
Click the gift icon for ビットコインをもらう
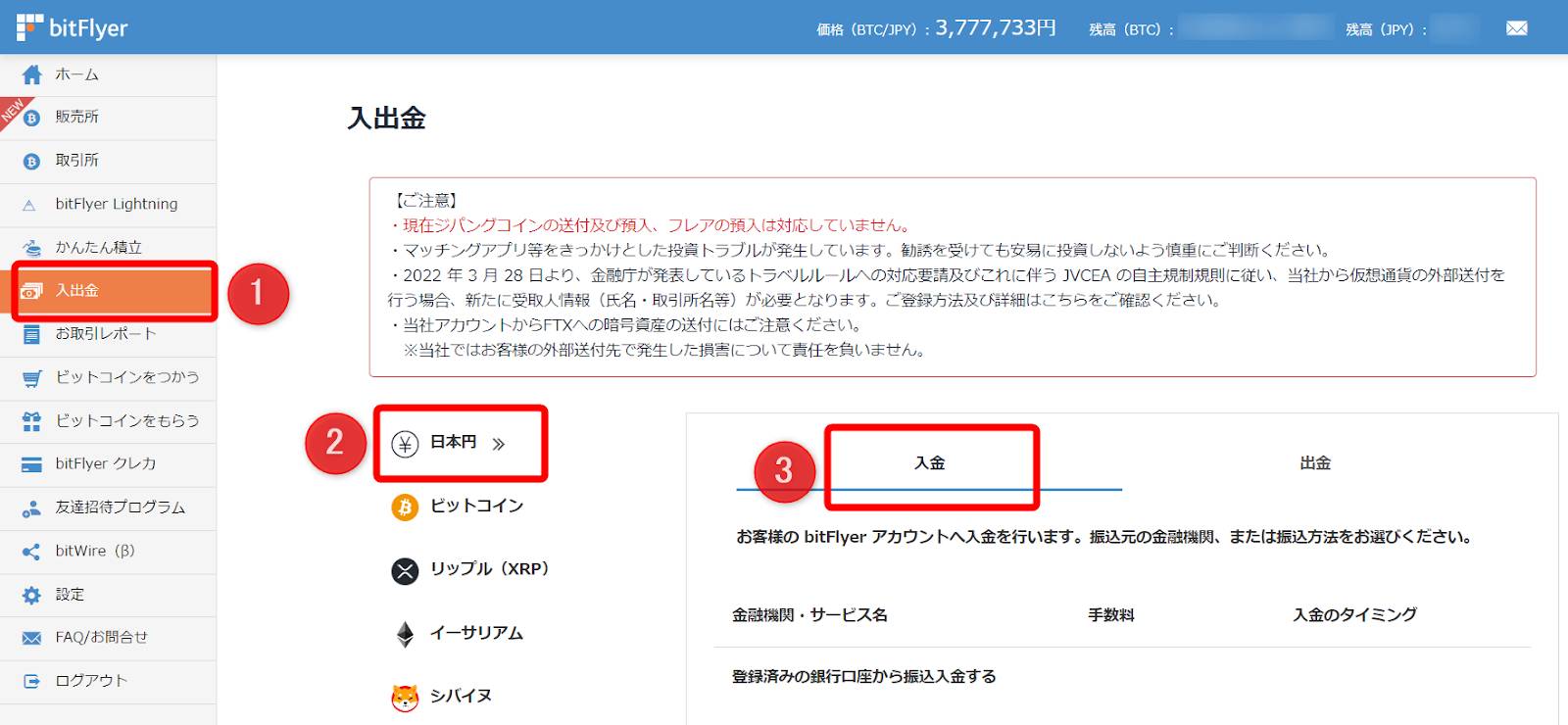coord(32,421)
